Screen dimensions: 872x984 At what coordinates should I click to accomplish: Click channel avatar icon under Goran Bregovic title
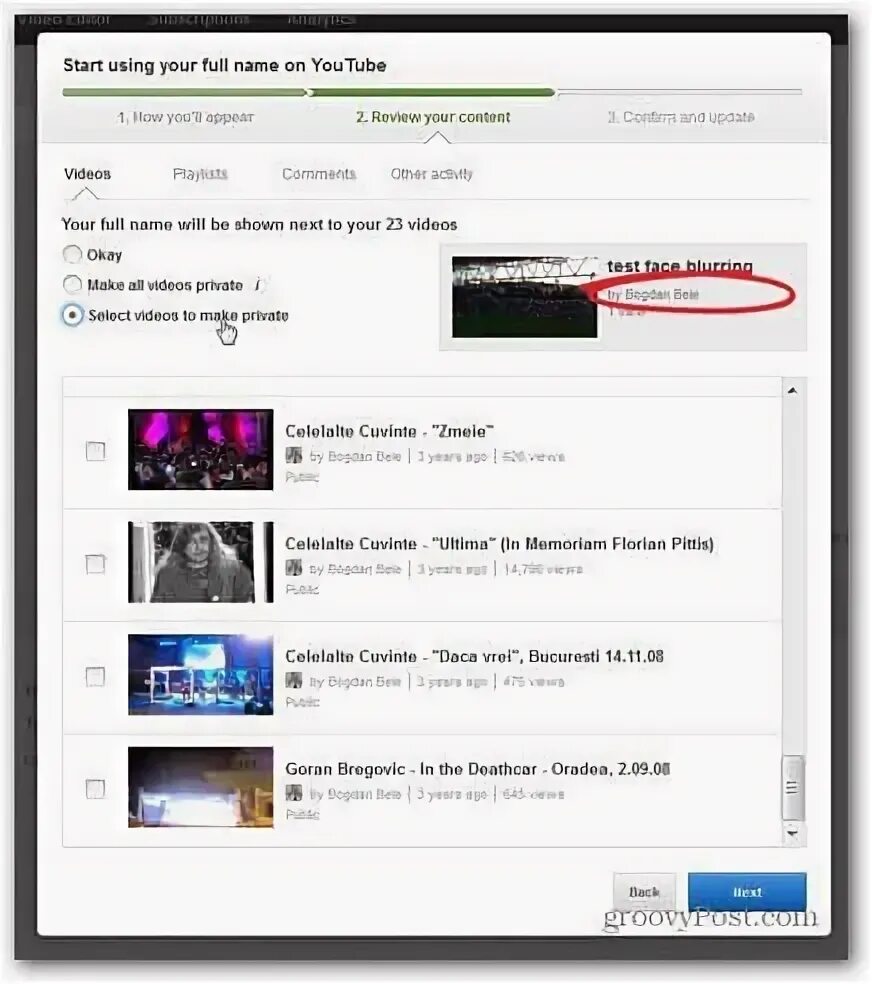(294, 793)
